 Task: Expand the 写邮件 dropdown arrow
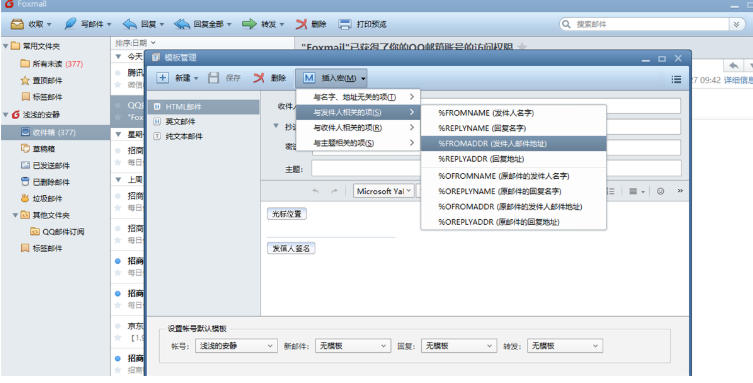pyautogui.click(x=109, y=24)
